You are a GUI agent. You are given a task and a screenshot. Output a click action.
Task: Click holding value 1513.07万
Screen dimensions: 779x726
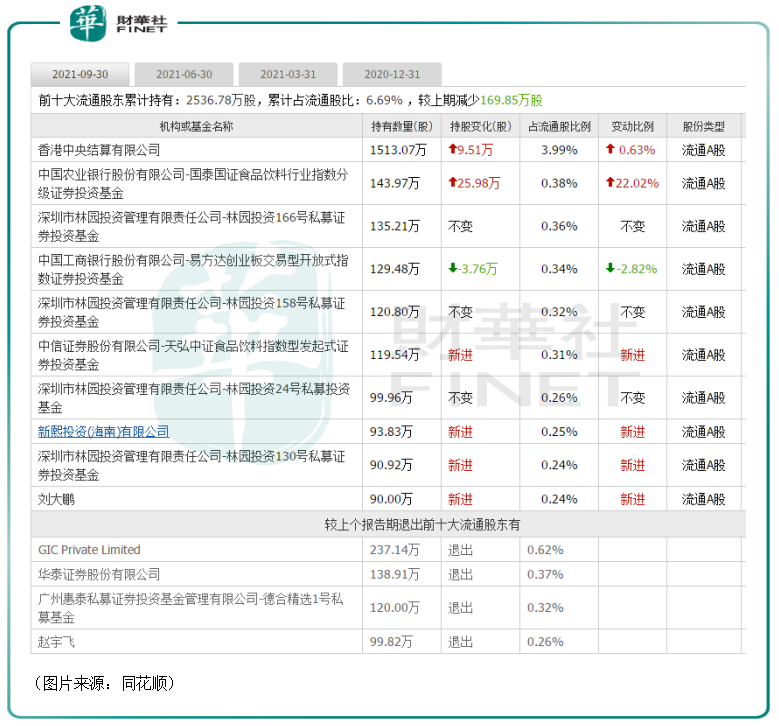(x=398, y=150)
